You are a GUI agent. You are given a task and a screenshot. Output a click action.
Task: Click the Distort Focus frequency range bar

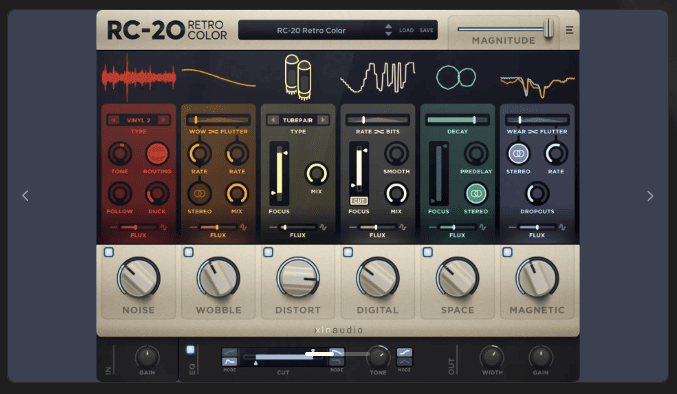(x=279, y=173)
